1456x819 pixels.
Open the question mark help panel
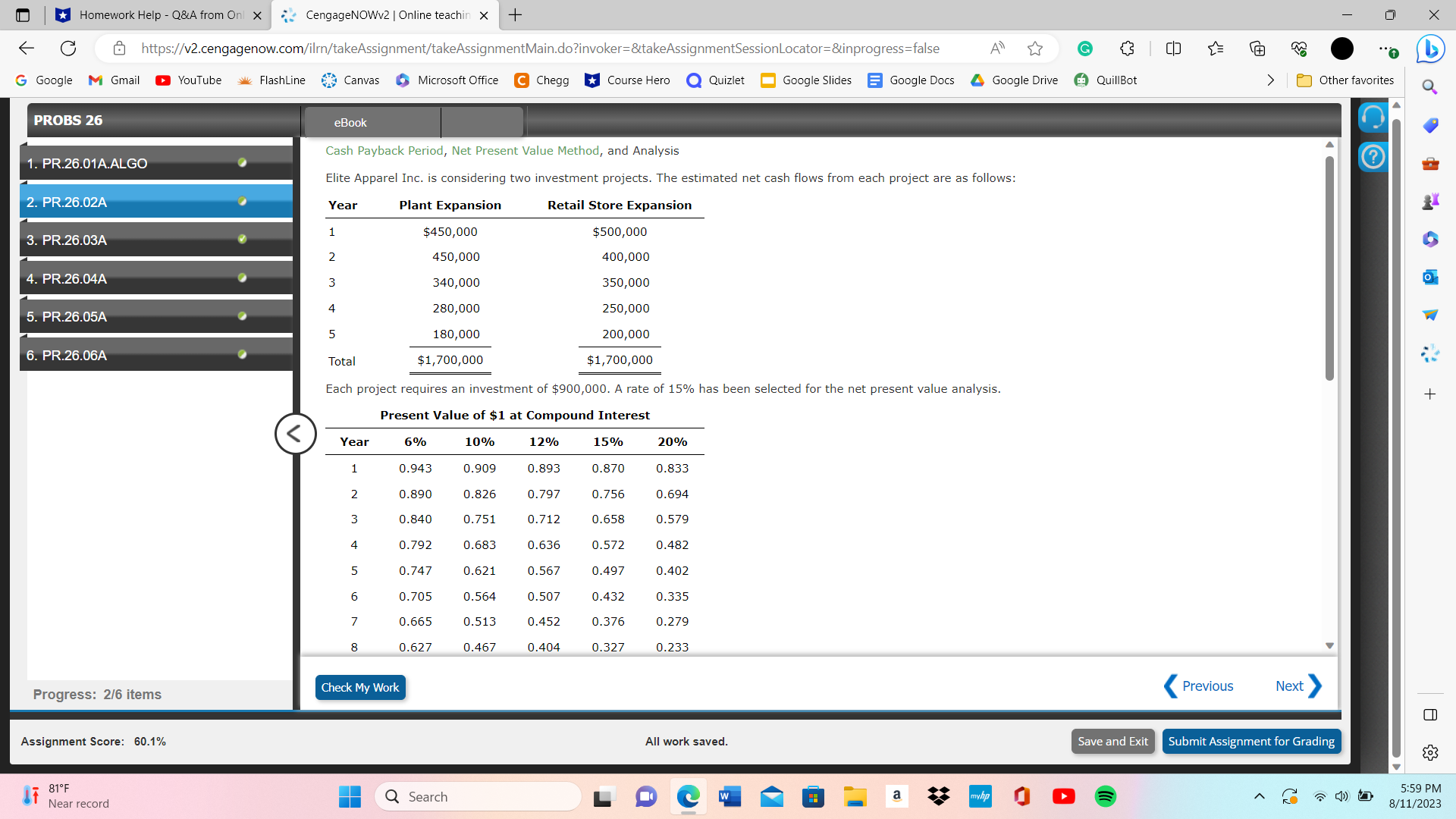[1373, 157]
